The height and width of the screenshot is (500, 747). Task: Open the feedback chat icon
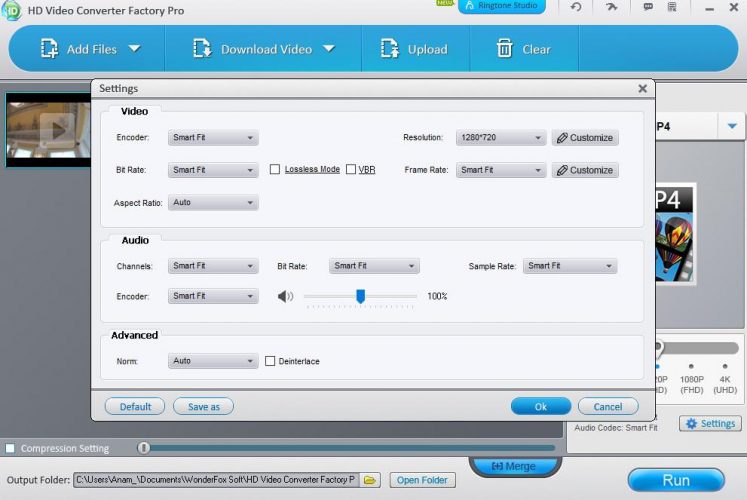648,7
